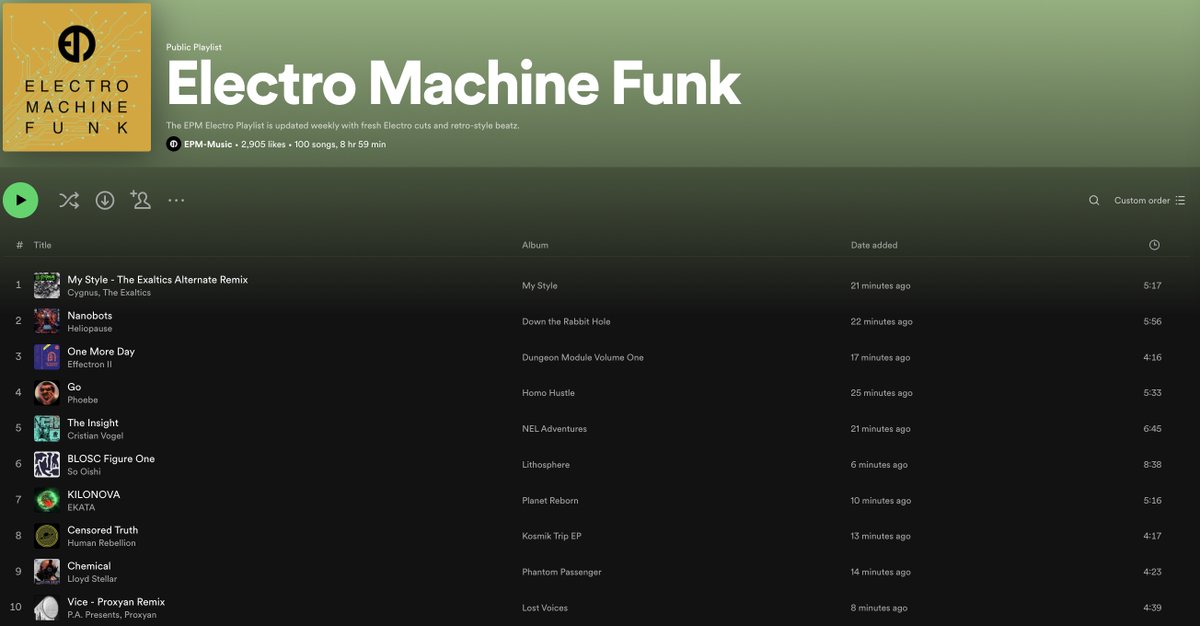Click track number 7 in the list
Viewport: 1200px width, 626px height.
(x=18, y=500)
